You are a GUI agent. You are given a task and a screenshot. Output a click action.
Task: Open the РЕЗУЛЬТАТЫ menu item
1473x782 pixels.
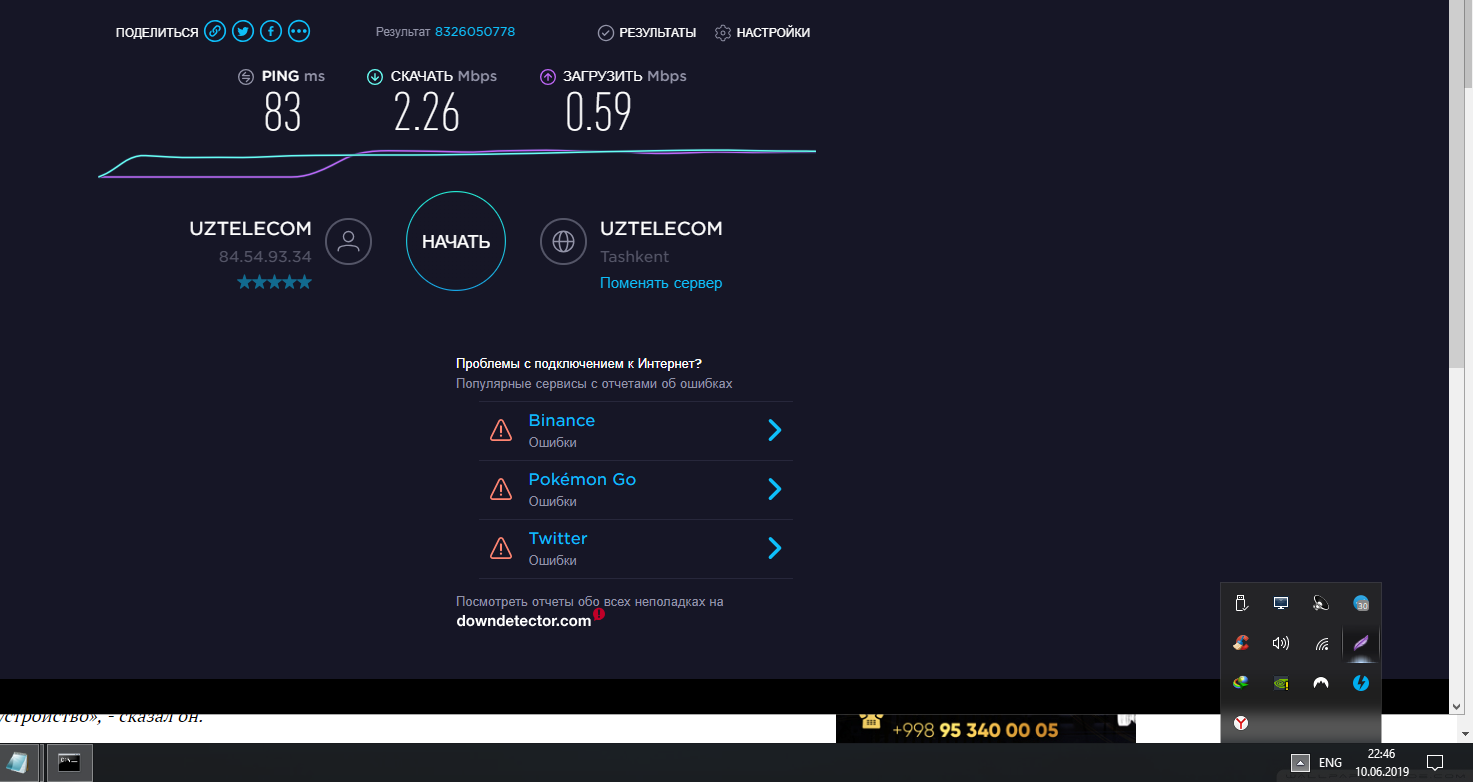click(647, 33)
